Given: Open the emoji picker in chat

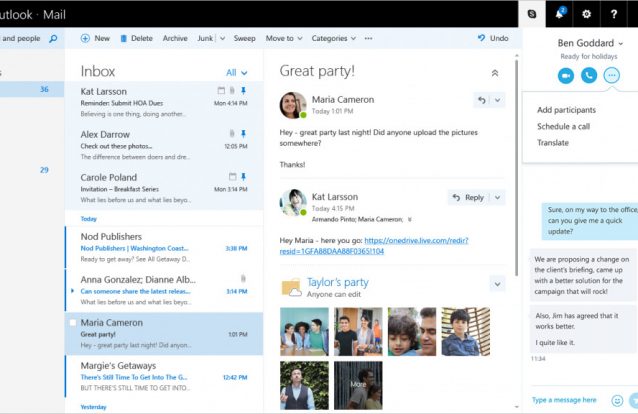Looking at the screenshot, I should pos(617,400).
